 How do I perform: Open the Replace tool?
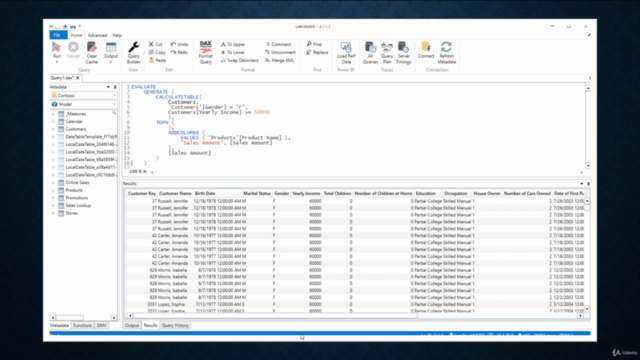[317, 52]
